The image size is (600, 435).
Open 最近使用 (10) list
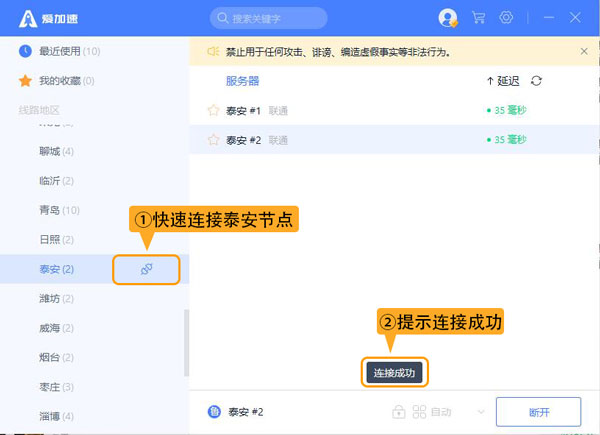coord(70,51)
